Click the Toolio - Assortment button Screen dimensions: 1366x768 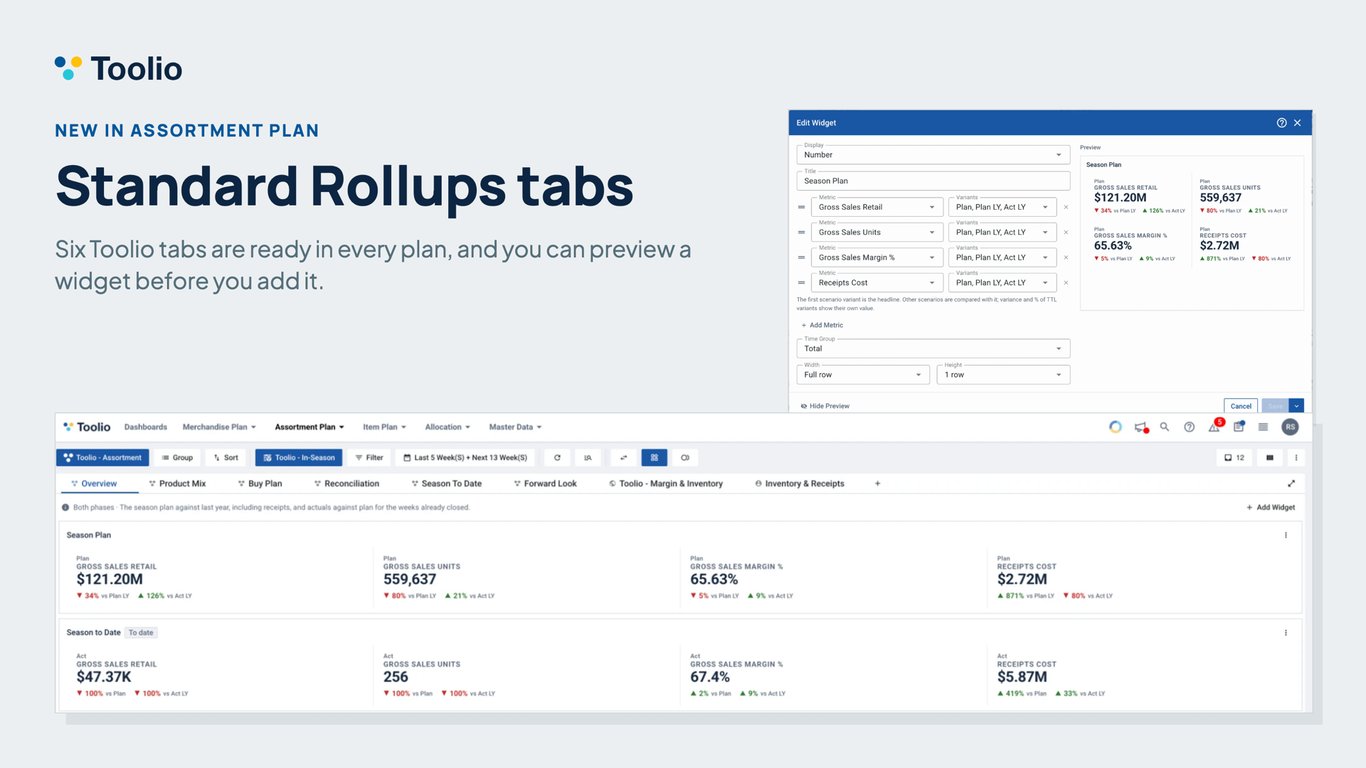[103, 457]
